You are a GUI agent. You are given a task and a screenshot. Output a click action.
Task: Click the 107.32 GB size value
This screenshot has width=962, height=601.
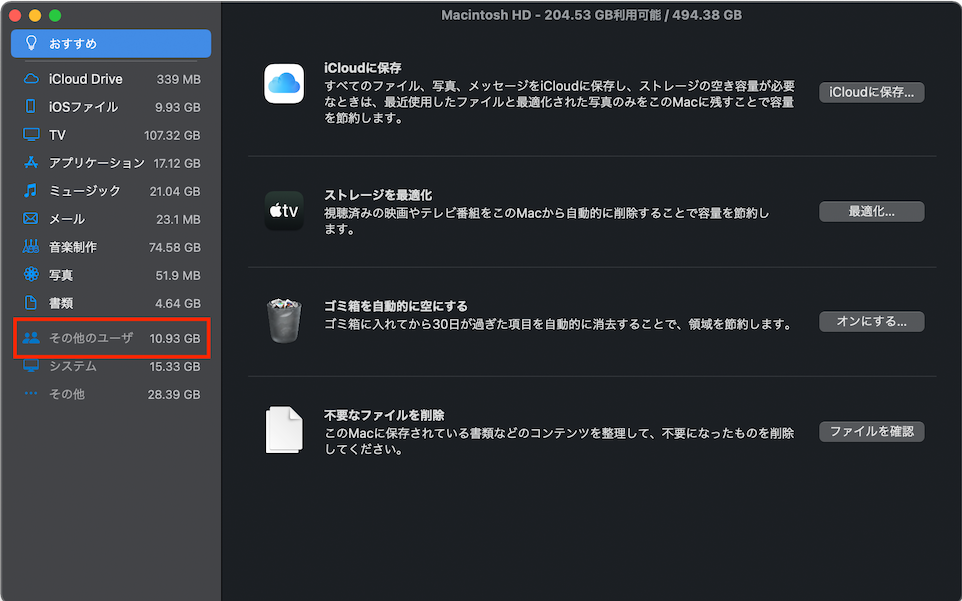pos(172,136)
